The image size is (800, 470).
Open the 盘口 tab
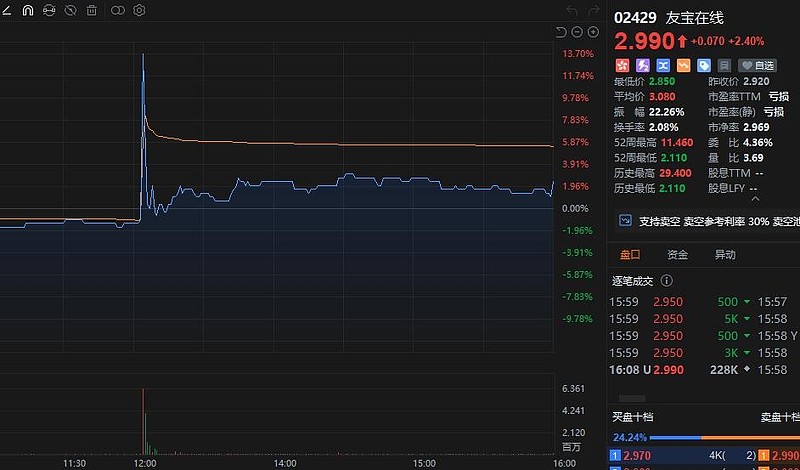[x=630, y=255]
